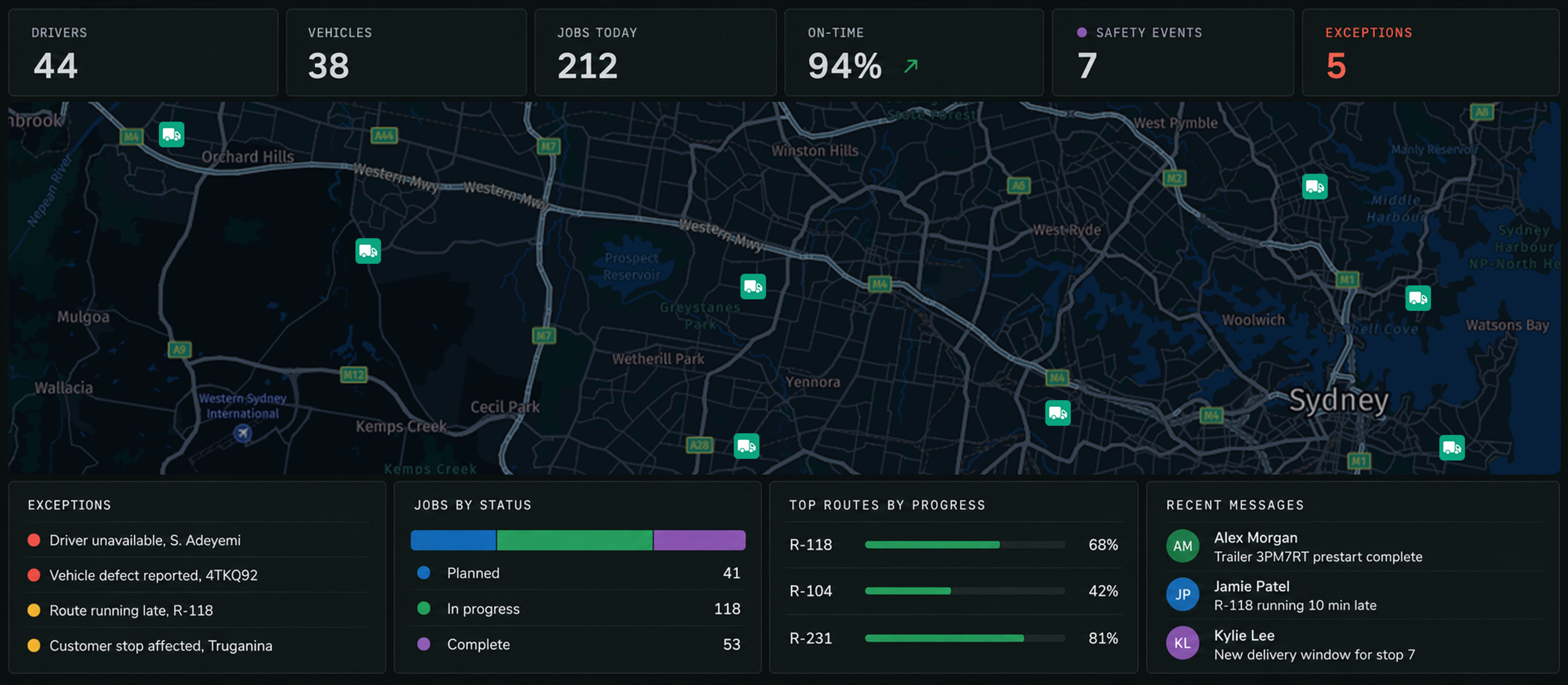The width and height of the screenshot is (1568, 685).
Task: Click the R-118 route progress bar
Action: pyautogui.click(x=965, y=544)
